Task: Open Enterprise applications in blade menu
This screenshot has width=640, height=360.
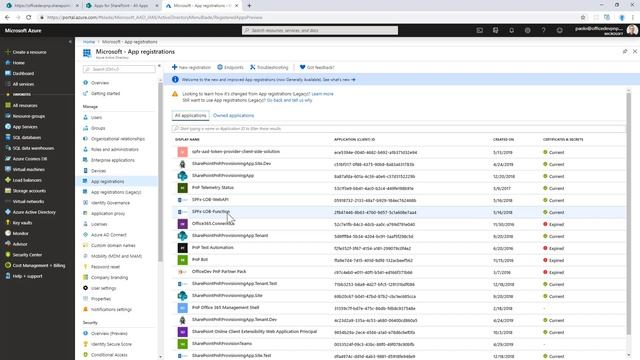Action: pyautogui.click(x=113, y=160)
